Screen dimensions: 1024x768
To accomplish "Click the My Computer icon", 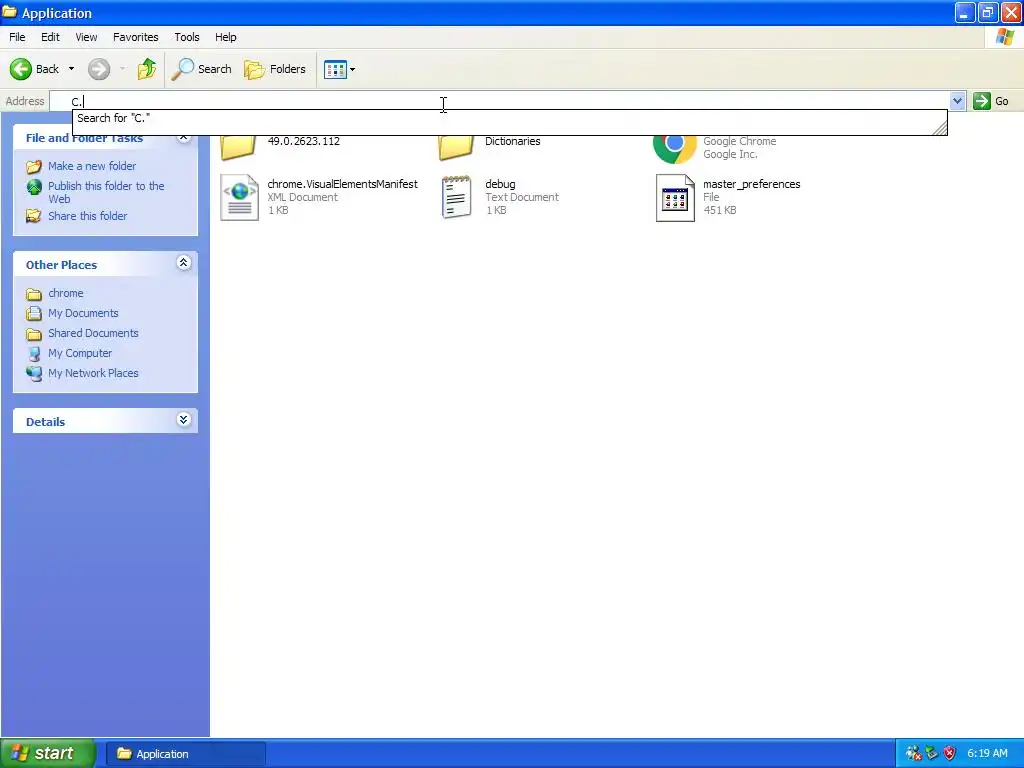I will click(x=34, y=354).
